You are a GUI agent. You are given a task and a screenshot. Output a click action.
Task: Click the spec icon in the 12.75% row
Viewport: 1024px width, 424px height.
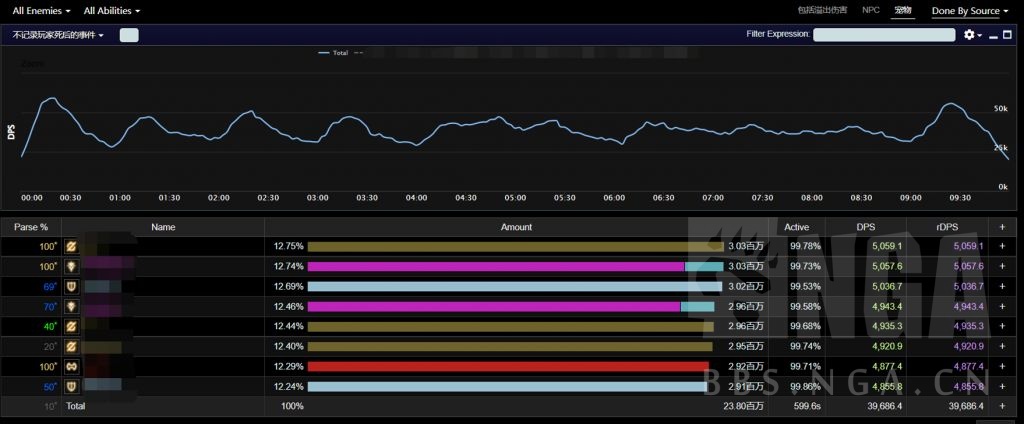(x=71, y=246)
